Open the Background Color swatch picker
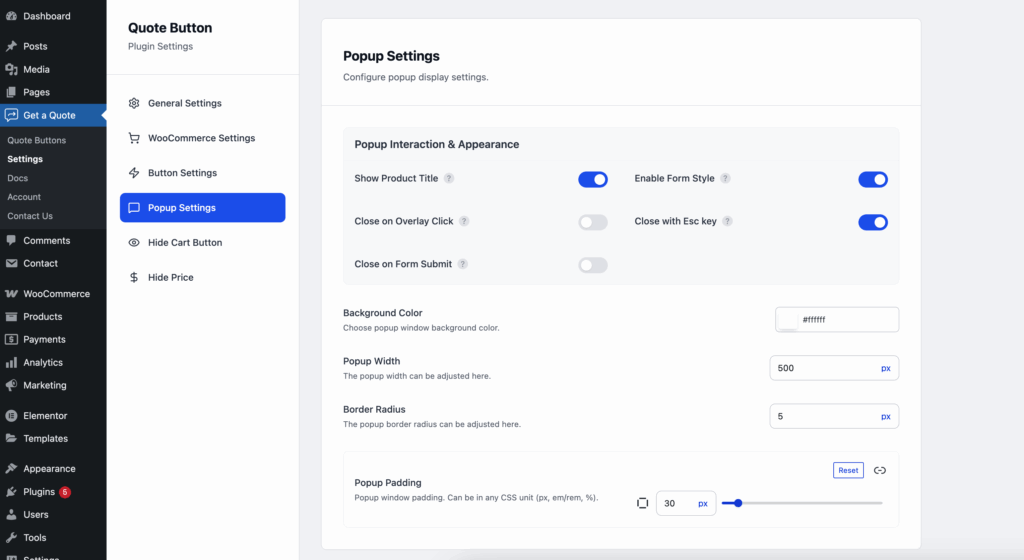Viewport: 1024px width, 560px height. pyautogui.click(x=788, y=320)
